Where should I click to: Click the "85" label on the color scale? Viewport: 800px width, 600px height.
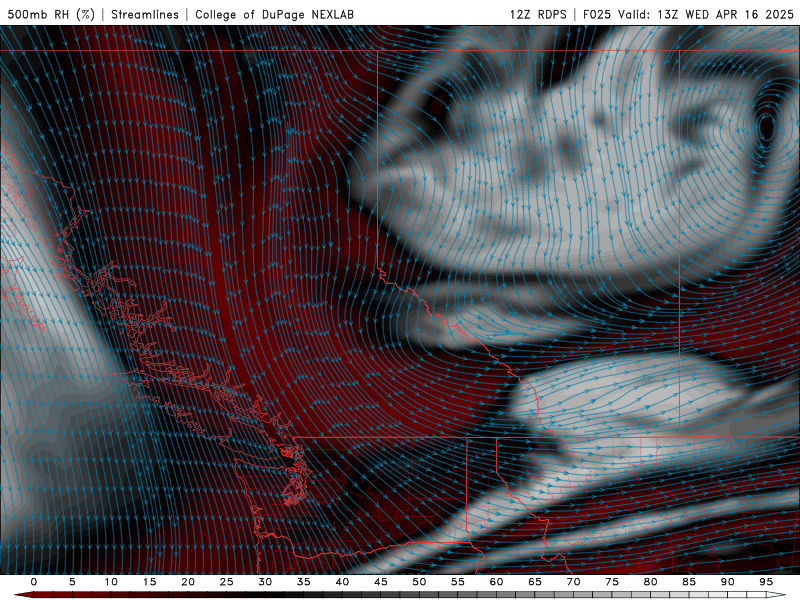[x=689, y=582]
